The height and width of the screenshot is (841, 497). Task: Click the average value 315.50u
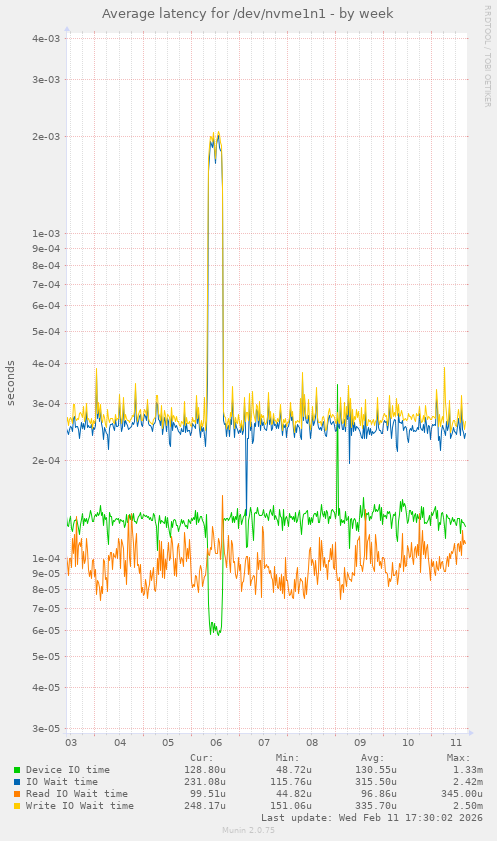376,781
